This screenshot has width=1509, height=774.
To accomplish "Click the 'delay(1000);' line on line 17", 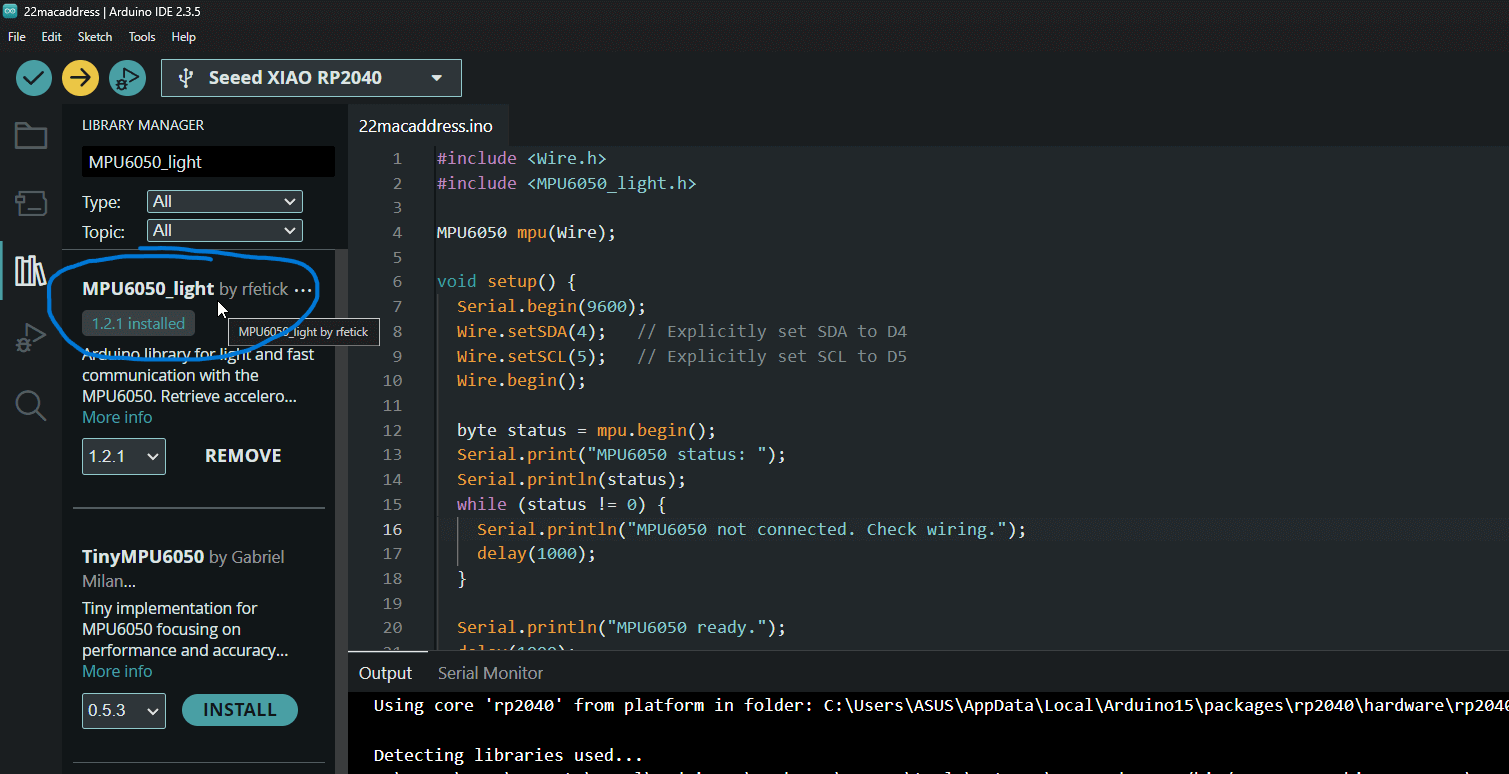I will 536,553.
